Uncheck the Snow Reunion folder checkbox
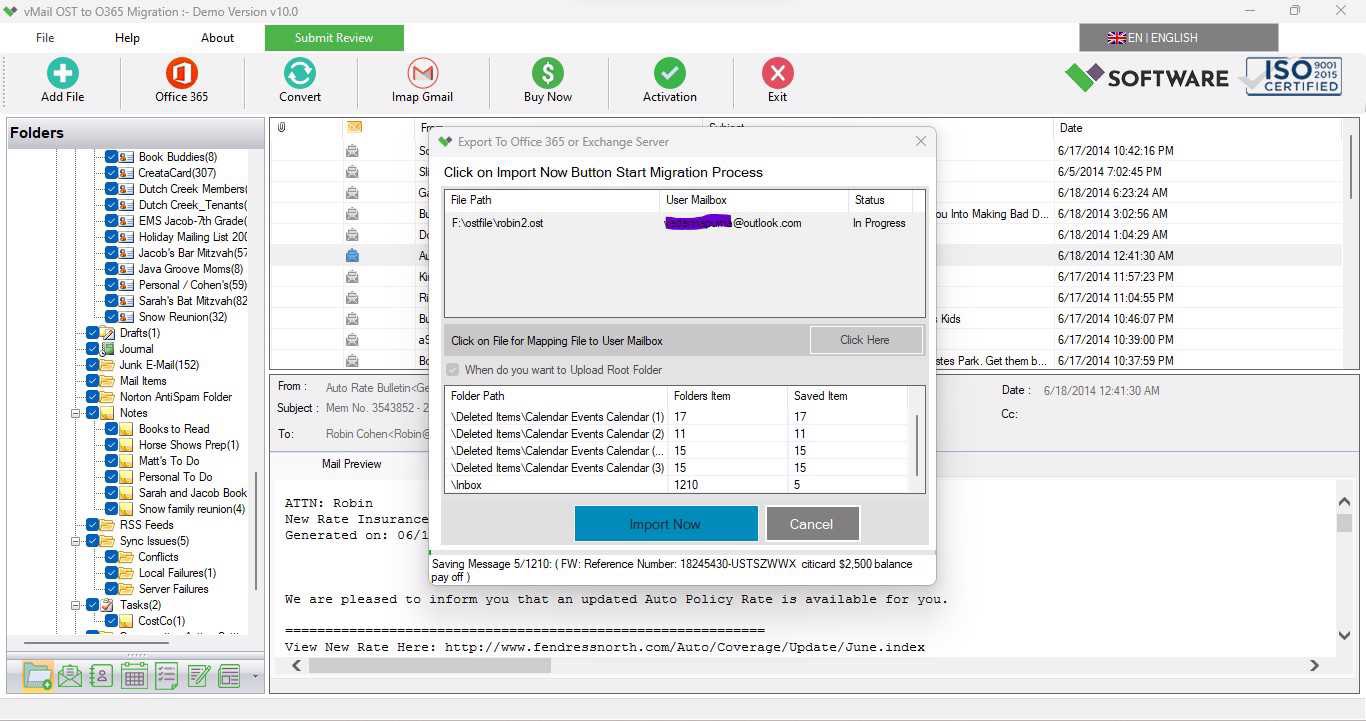This screenshot has height=721, width=1366. point(111,317)
